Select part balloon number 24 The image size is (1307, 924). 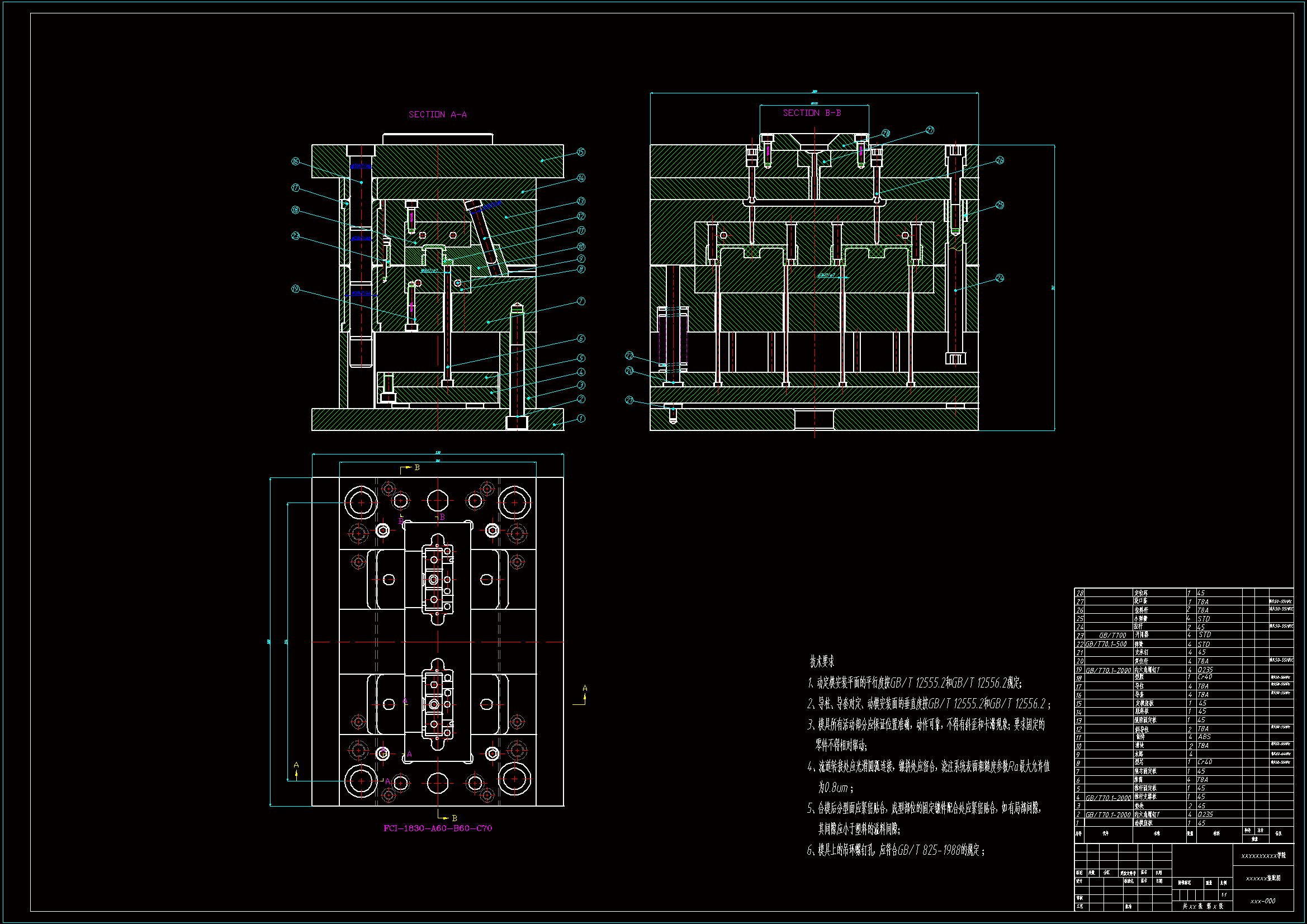[1000, 278]
